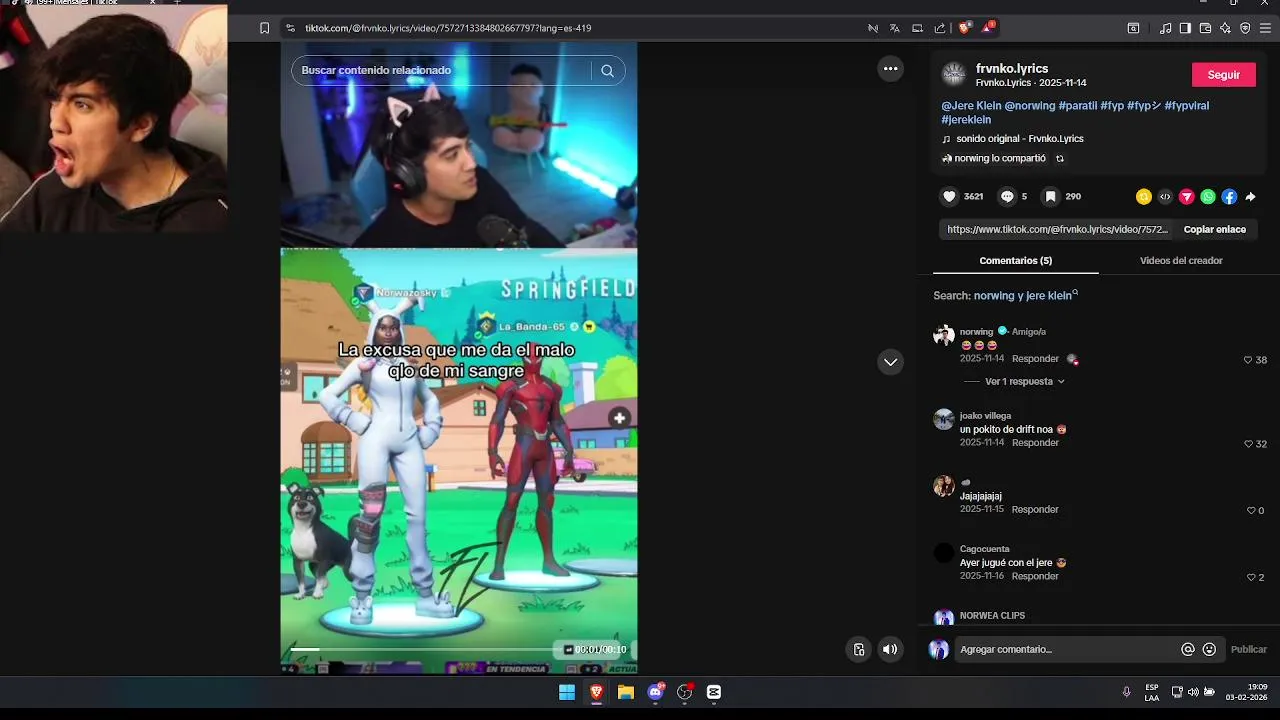This screenshot has height=720, width=1280.
Task: Click Copiar enlace button
Action: pos(1214,230)
